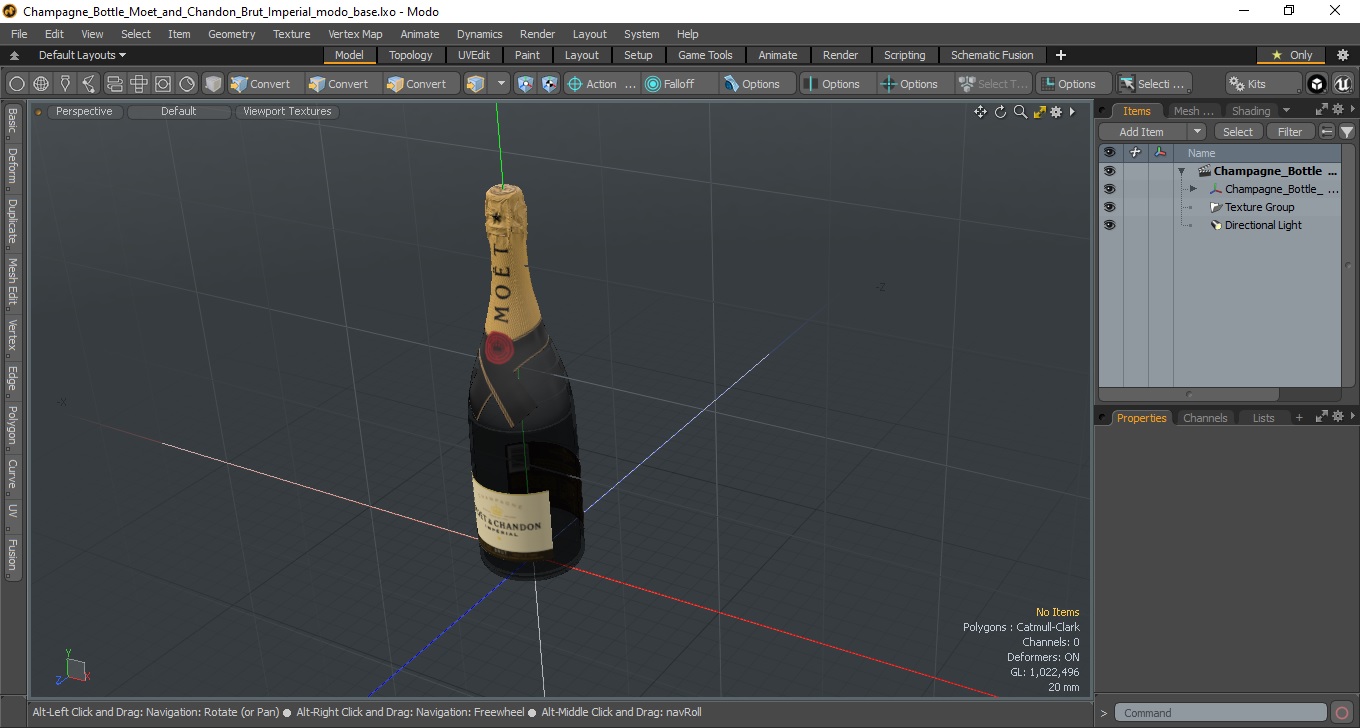Viewport: 1360px width, 728px height.
Task: Click the item hierarchy options icon beside Filter
Action: click(1327, 132)
